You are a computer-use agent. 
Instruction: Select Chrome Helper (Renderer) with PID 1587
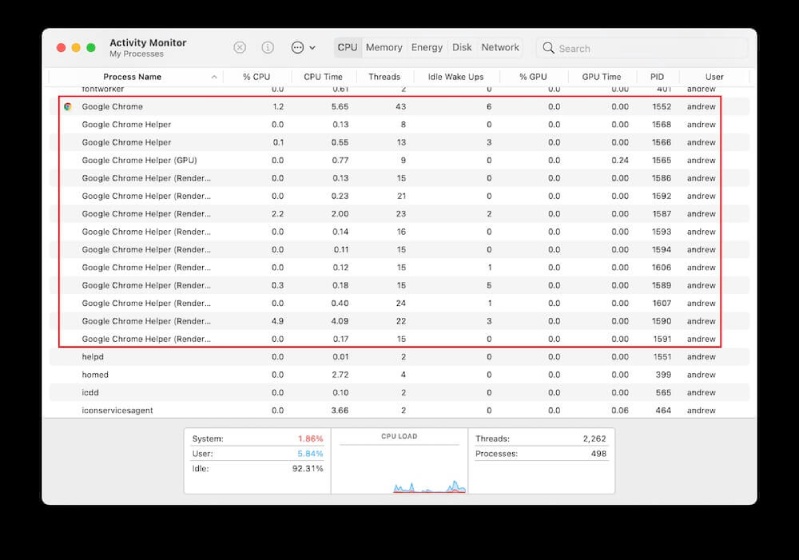[399, 214]
